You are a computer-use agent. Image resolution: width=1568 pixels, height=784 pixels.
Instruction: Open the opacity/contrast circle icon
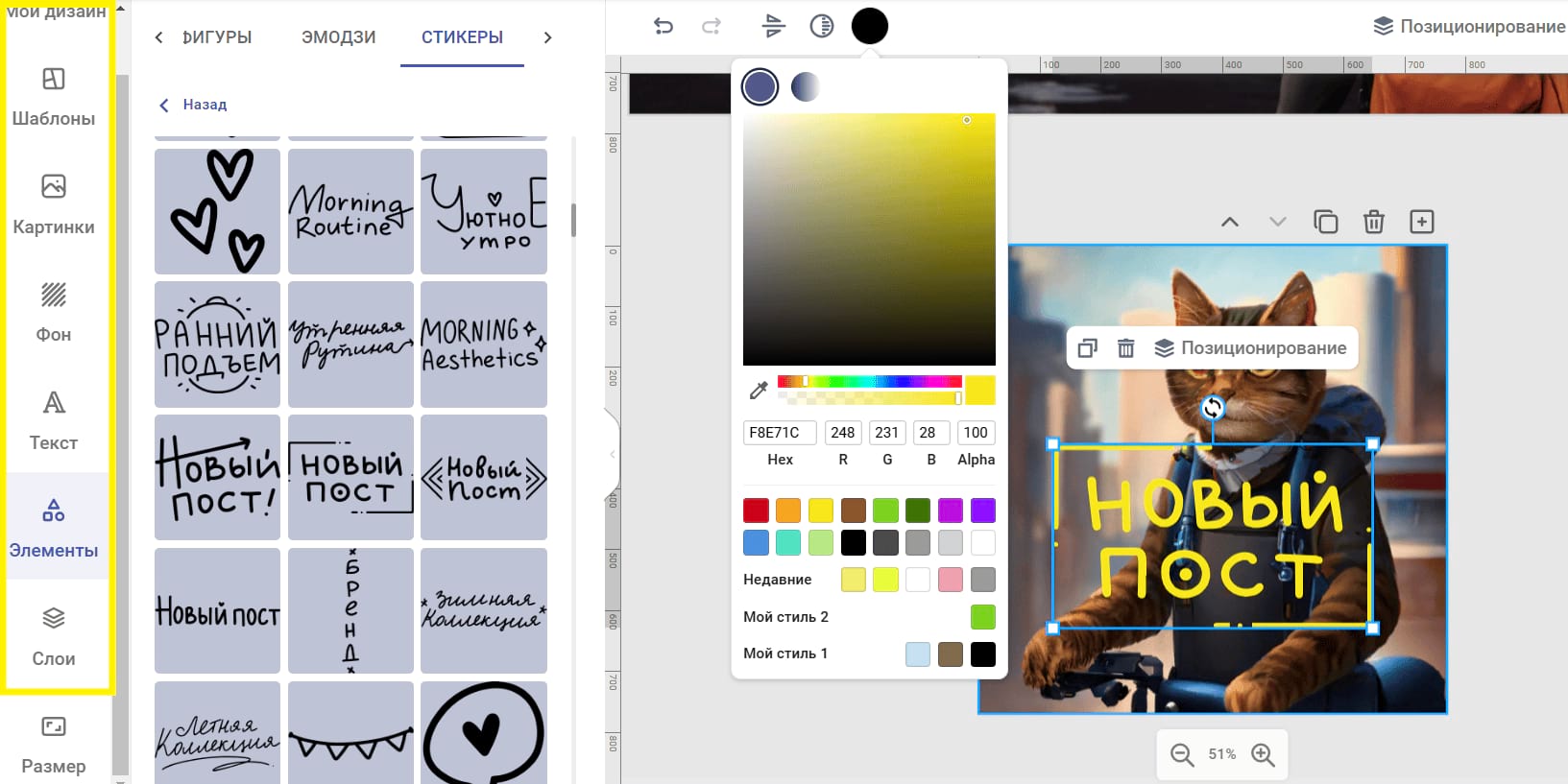[x=822, y=26]
